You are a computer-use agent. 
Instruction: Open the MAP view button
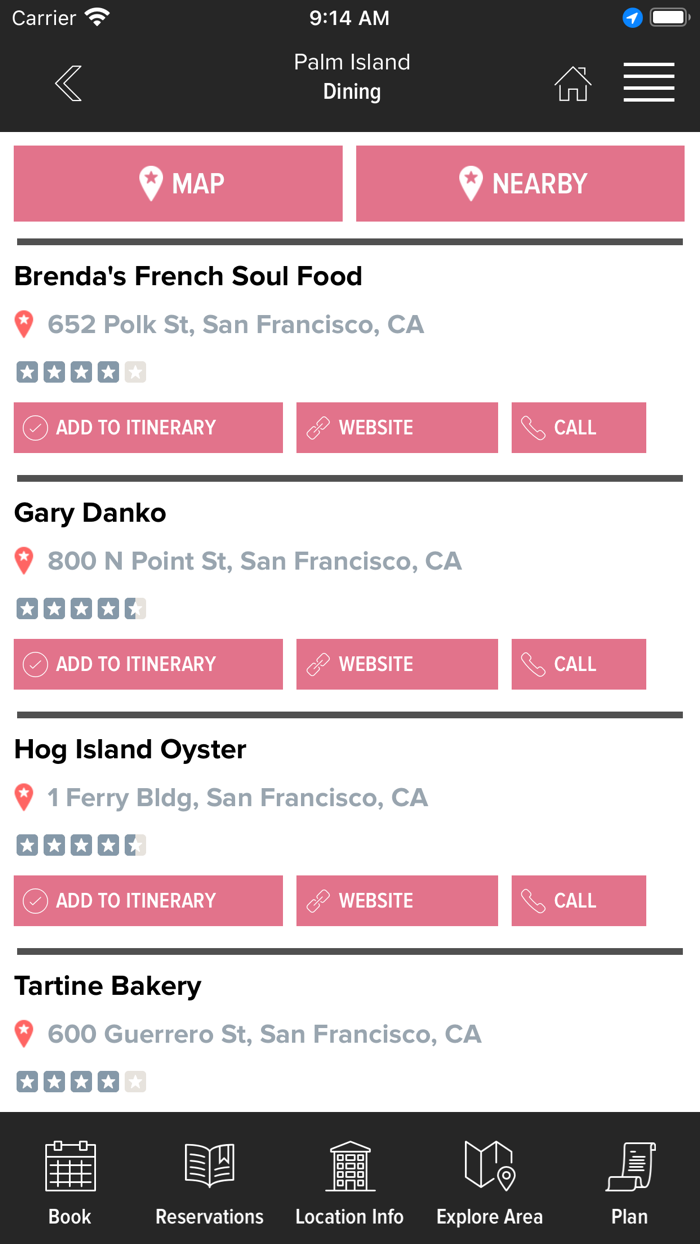[178, 184]
